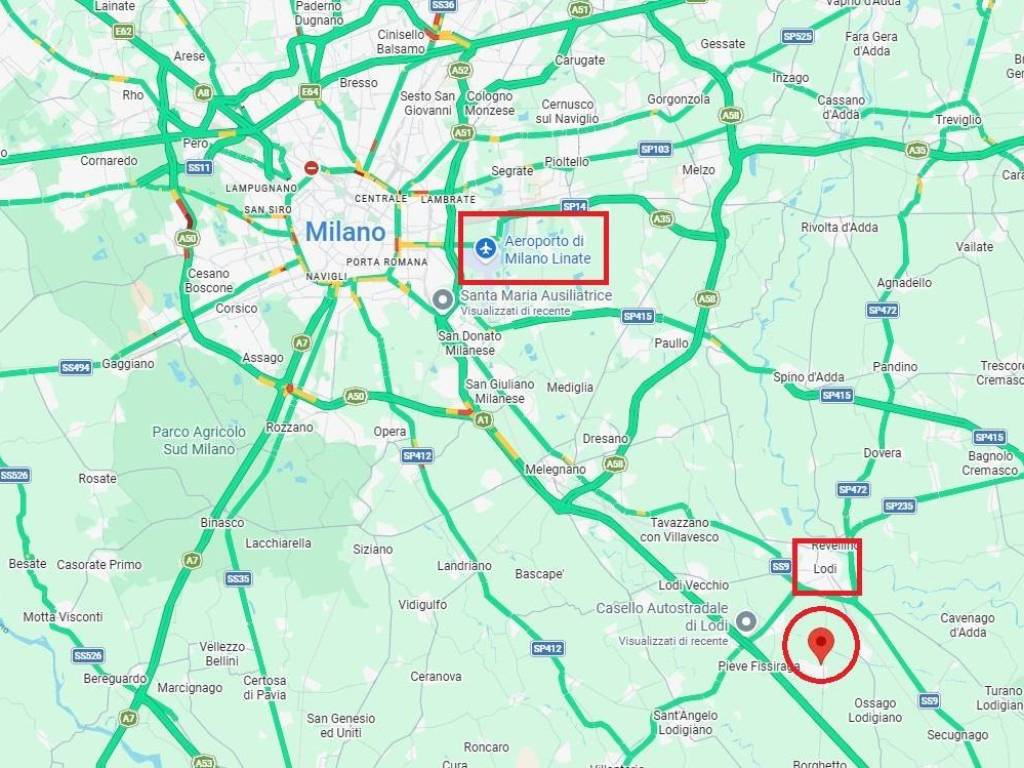Select the A1 motorway shield near Melegnano
The height and width of the screenshot is (768, 1024).
point(483,420)
